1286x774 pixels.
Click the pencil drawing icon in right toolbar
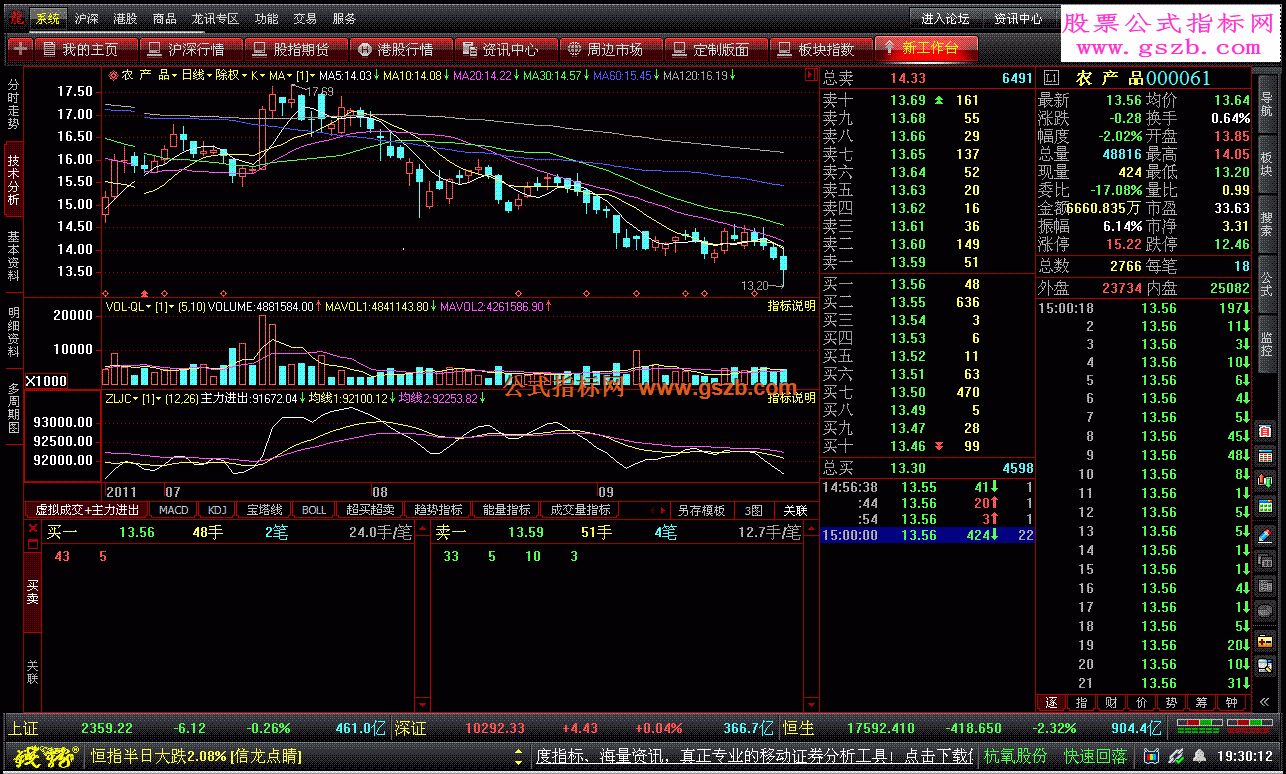1265,535
